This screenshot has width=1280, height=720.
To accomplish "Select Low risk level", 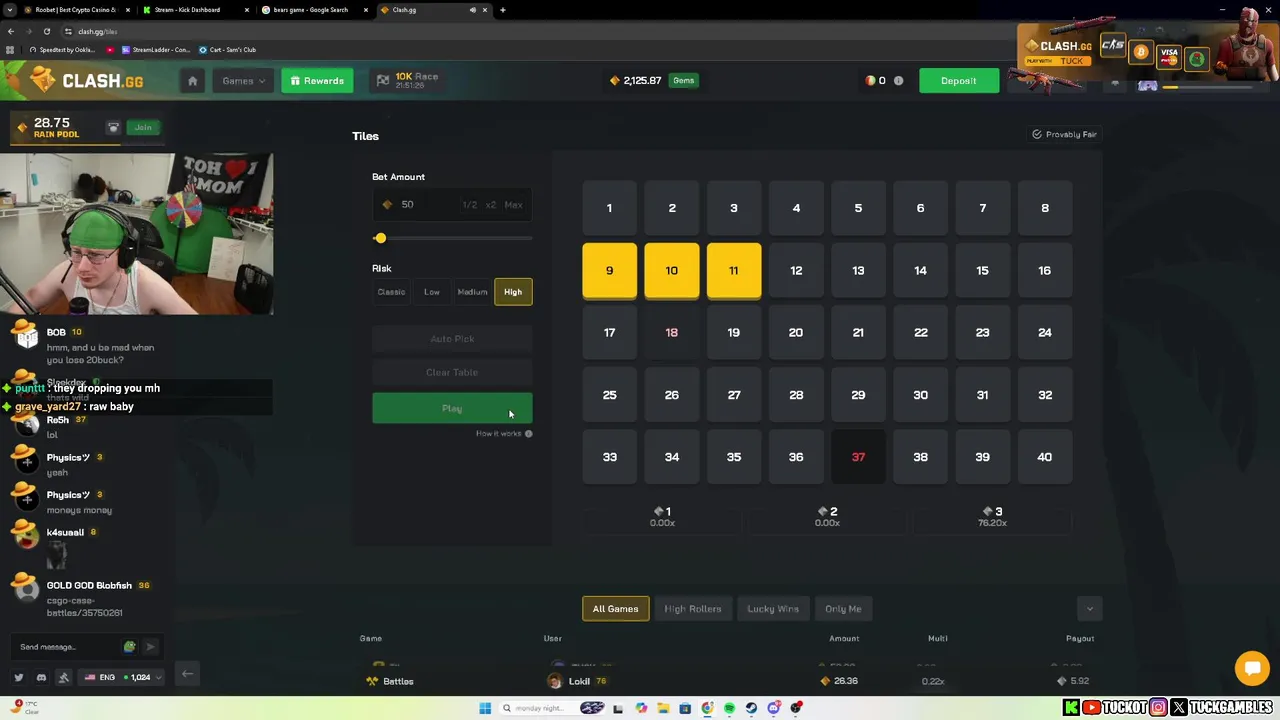I will tap(432, 292).
